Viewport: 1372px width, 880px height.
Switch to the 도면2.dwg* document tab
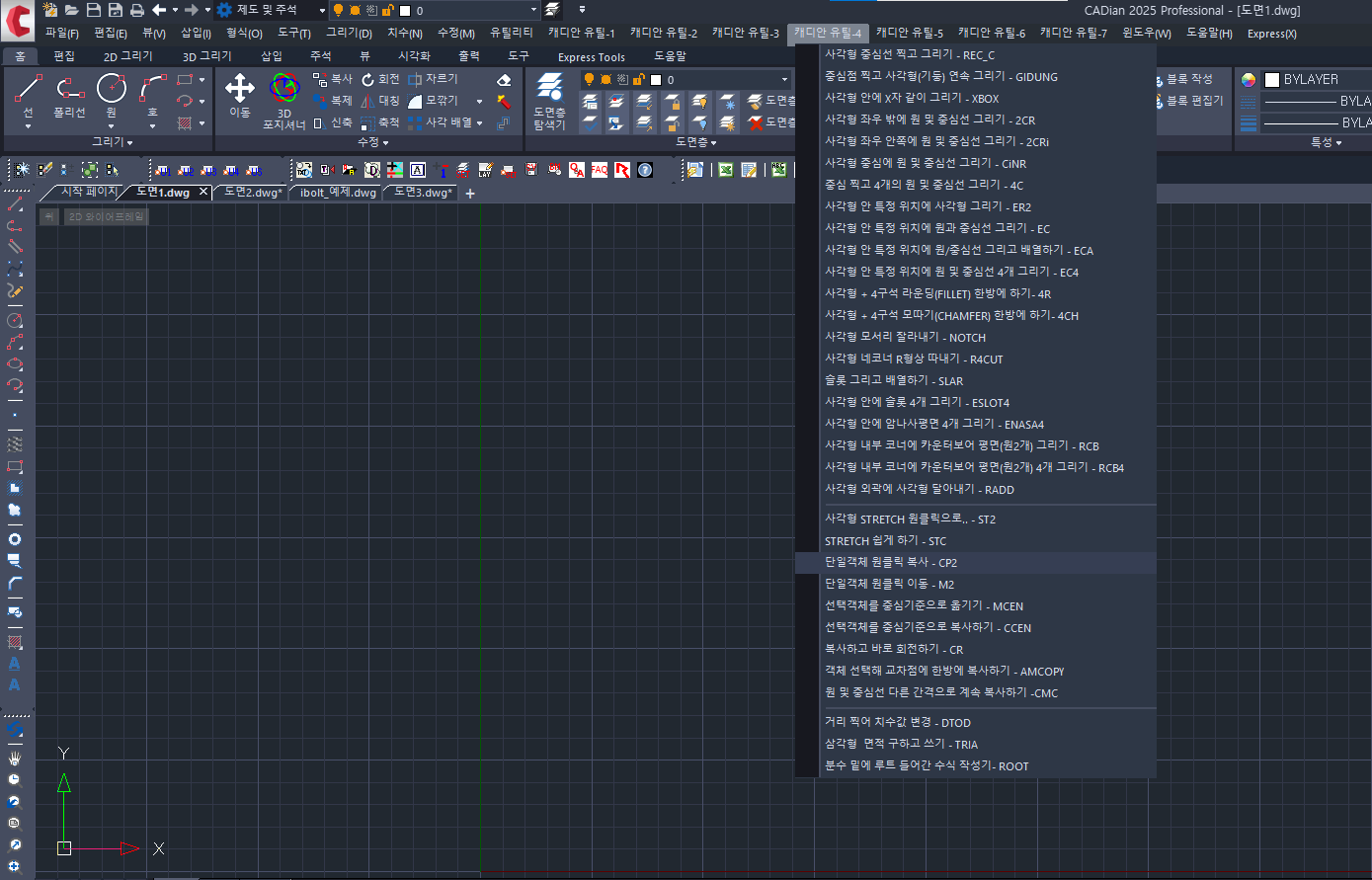pyautogui.click(x=253, y=193)
